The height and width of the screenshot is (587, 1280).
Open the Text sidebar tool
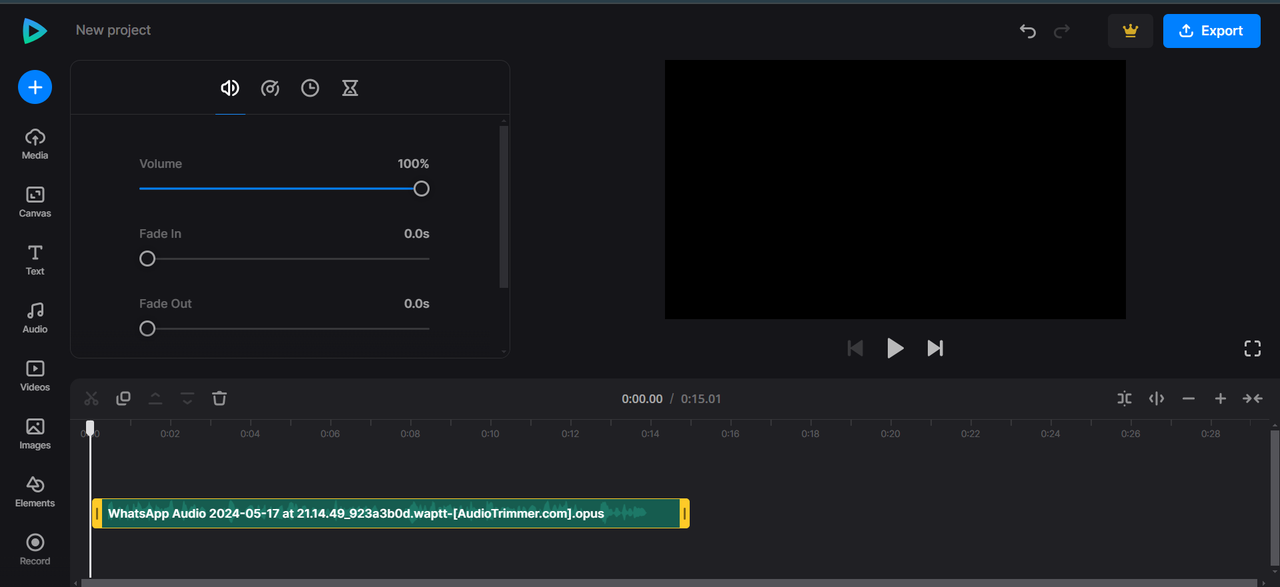point(35,260)
